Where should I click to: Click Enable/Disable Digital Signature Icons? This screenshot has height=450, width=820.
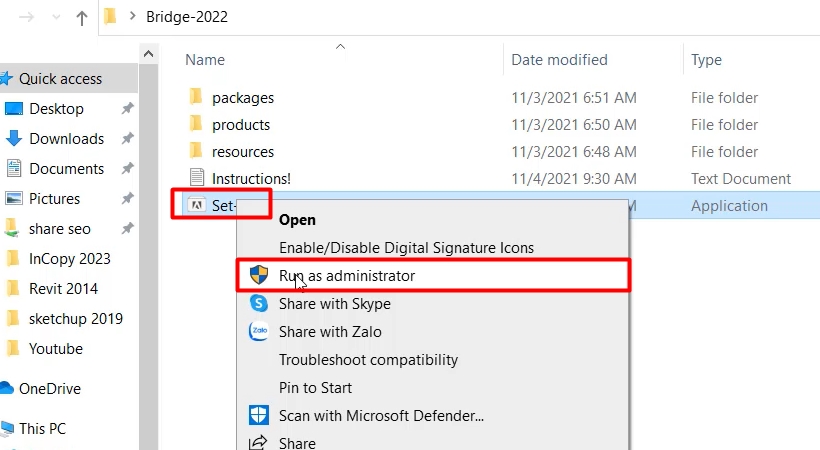406,247
